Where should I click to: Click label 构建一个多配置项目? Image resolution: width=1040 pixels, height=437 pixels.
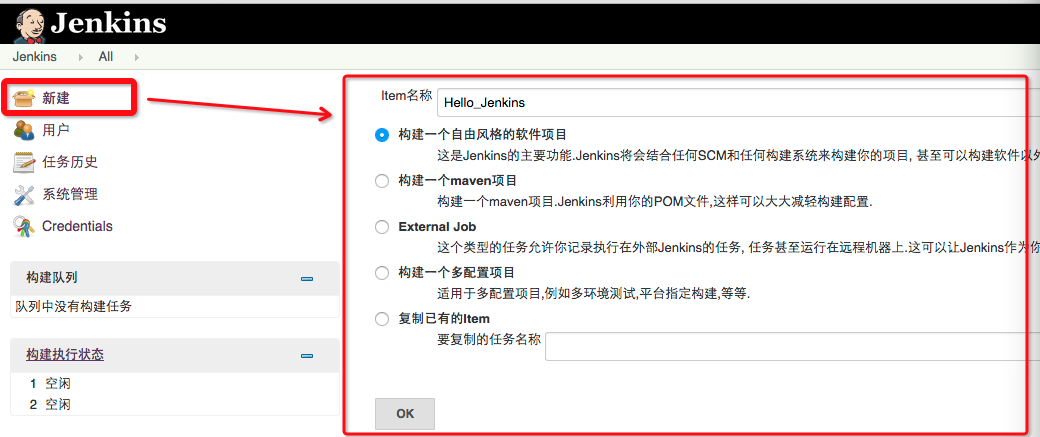457,273
